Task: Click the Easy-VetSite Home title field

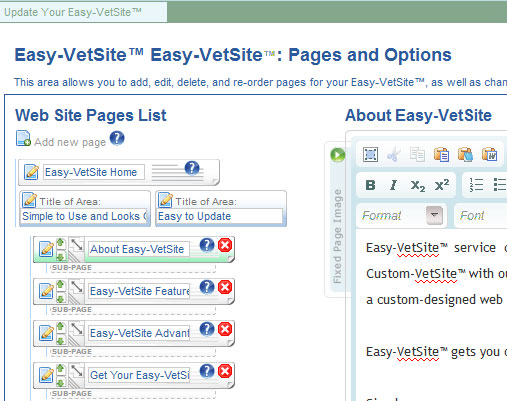Action: [94, 172]
